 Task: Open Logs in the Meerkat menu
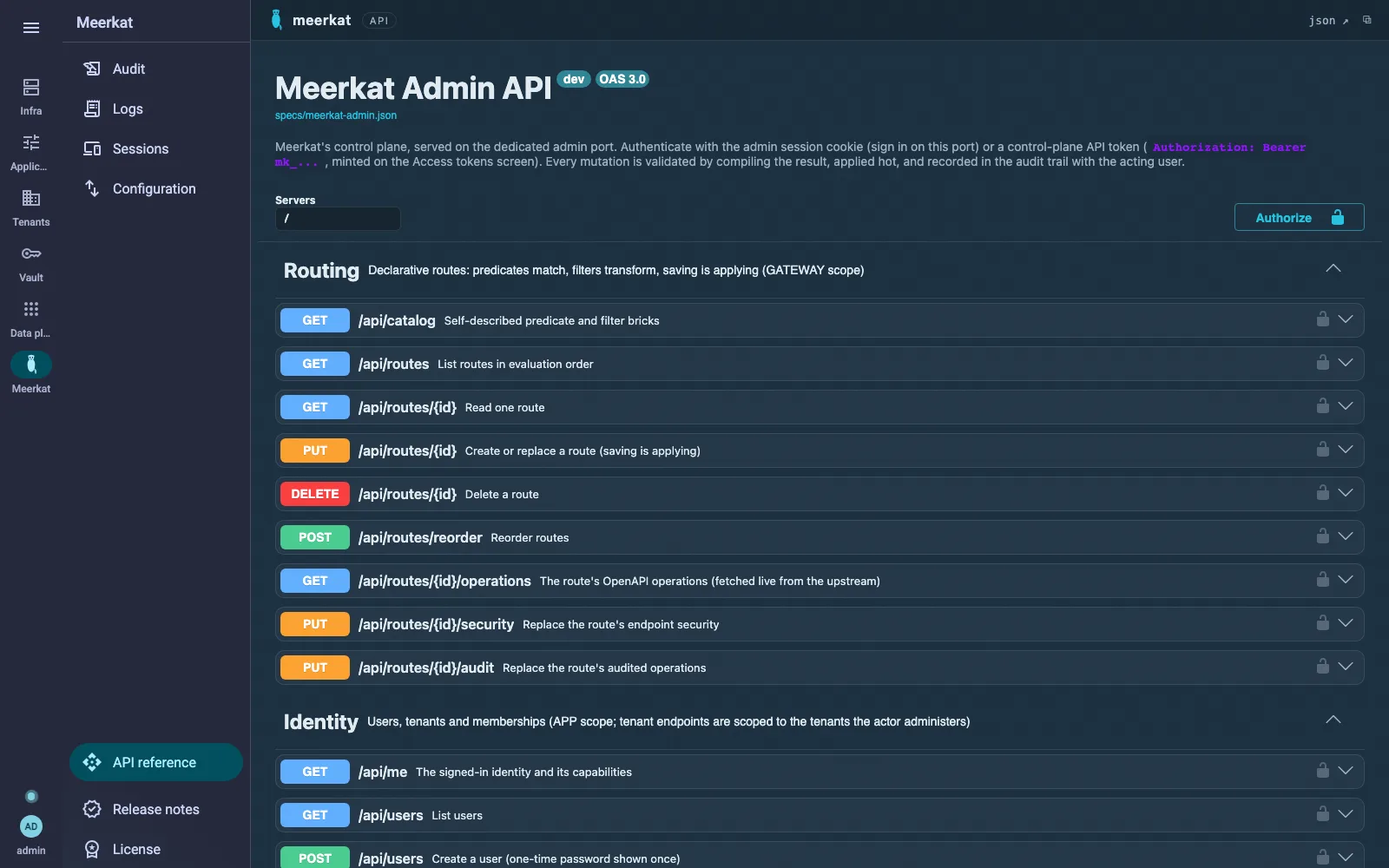point(156,108)
